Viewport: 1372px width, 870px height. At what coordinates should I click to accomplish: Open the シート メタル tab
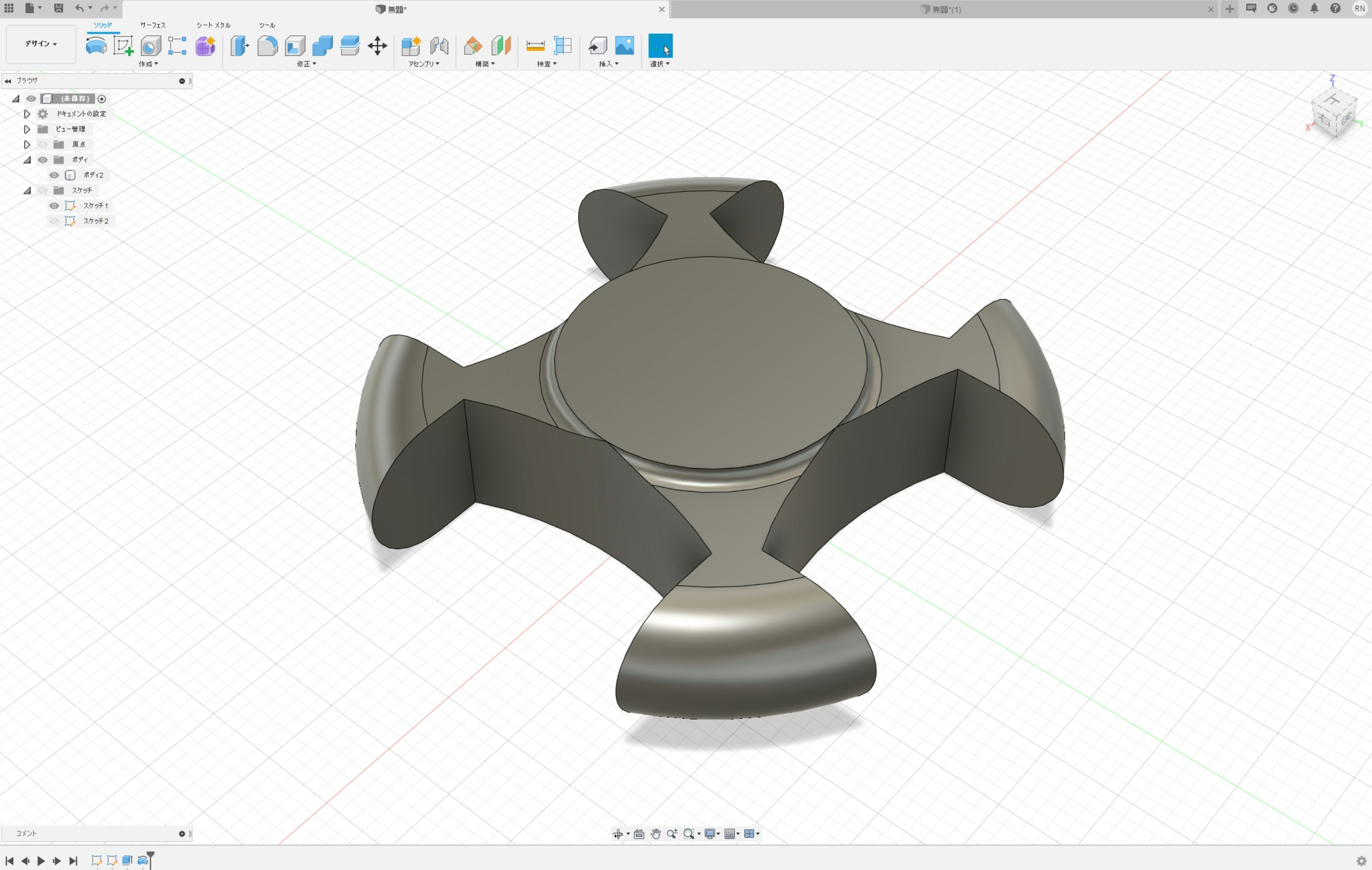213,25
